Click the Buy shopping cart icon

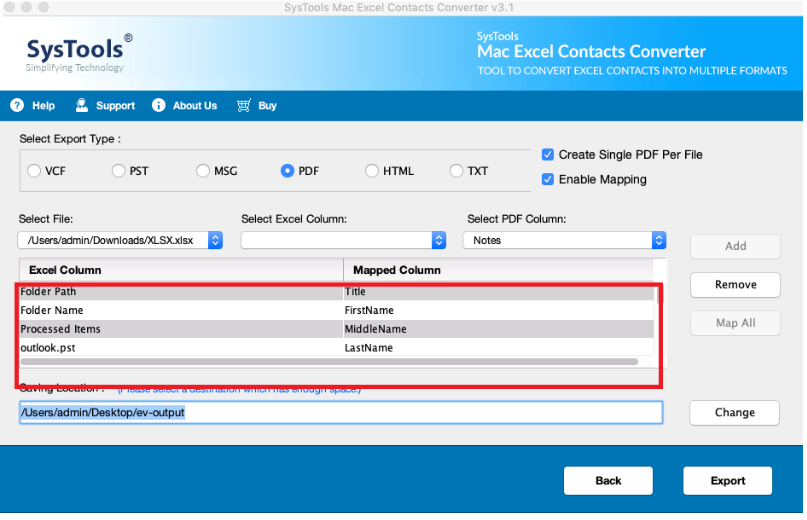tap(244, 106)
